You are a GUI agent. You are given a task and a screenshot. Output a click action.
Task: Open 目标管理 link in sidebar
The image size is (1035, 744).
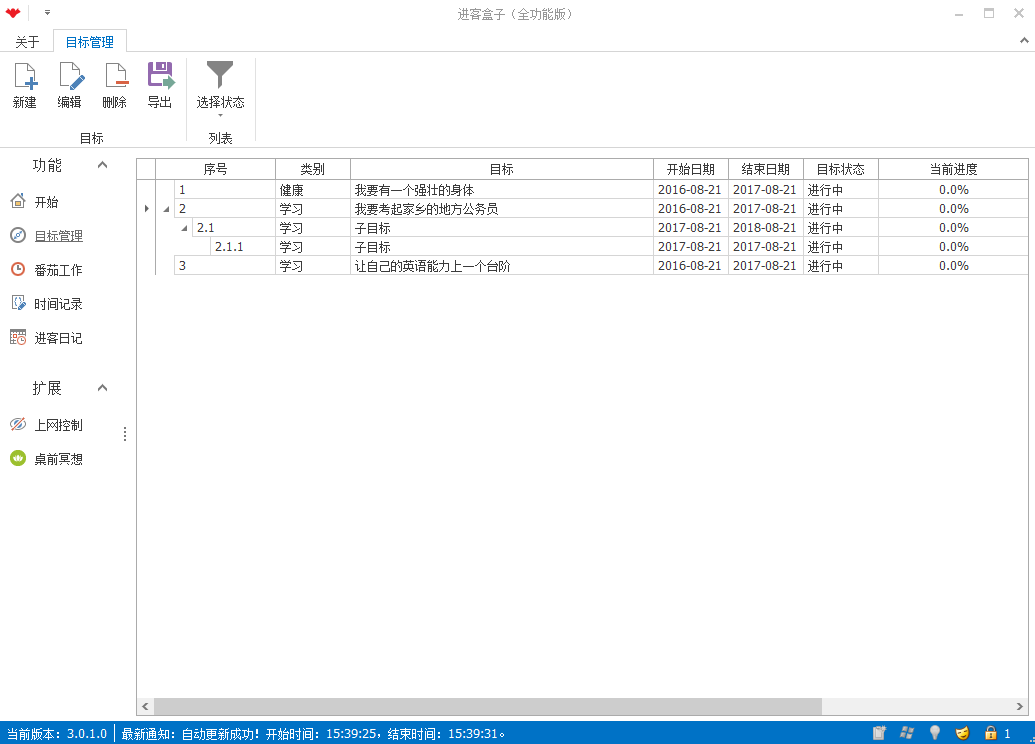[x=59, y=236]
